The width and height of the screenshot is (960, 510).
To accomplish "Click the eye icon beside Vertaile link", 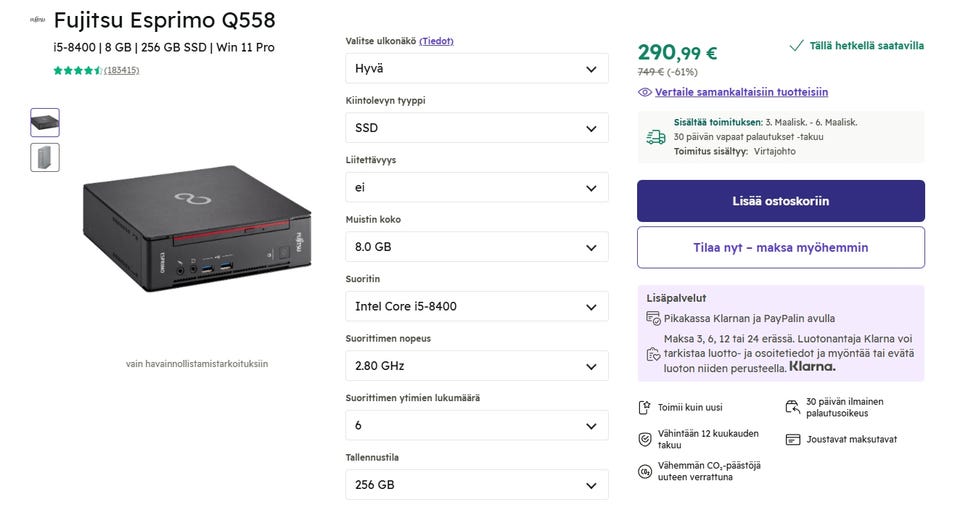I will point(645,92).
